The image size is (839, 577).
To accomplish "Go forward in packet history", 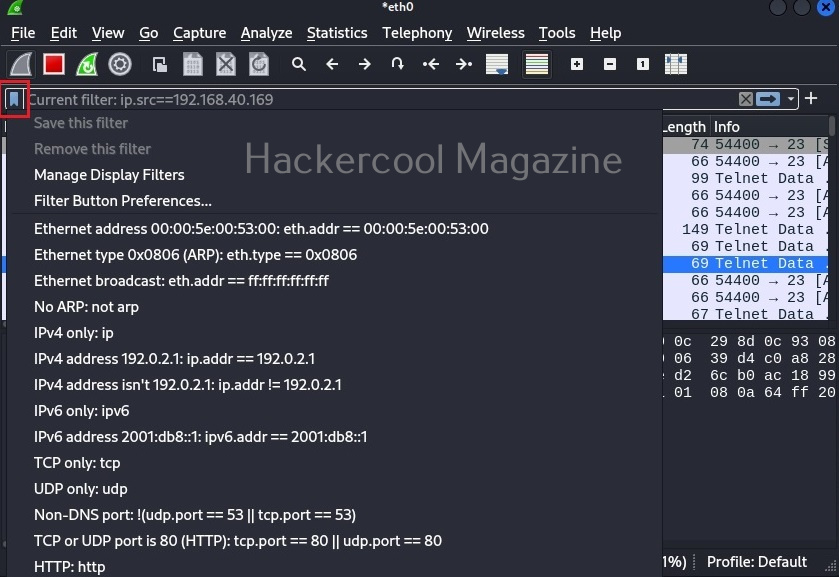I will pos(365,65).
